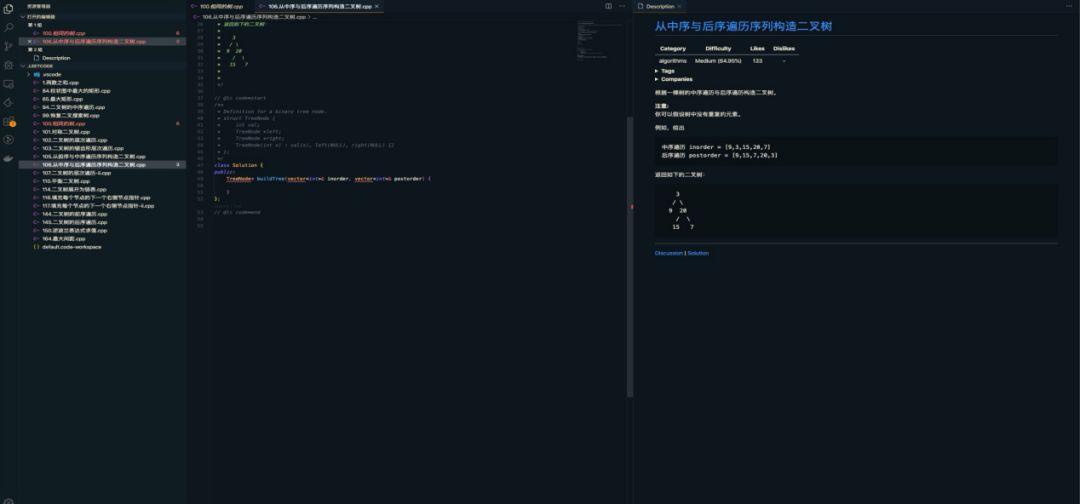Image resolution: width=1080 pixels, height=504 pixels.
Task: Open More Actions in Description panel group
Action: tap(1068, 6)
